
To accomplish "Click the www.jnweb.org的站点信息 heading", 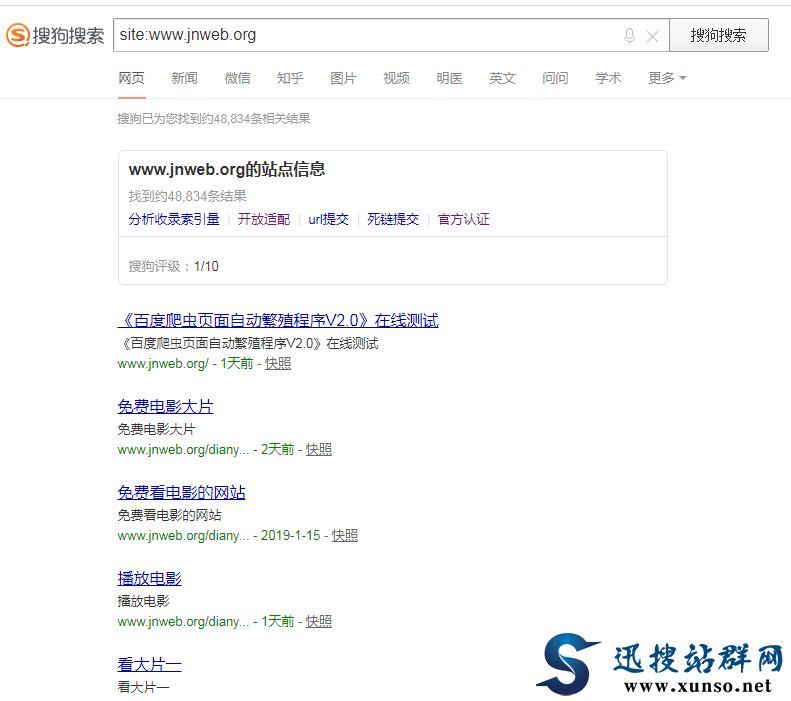I will click(x=227, y=169).
